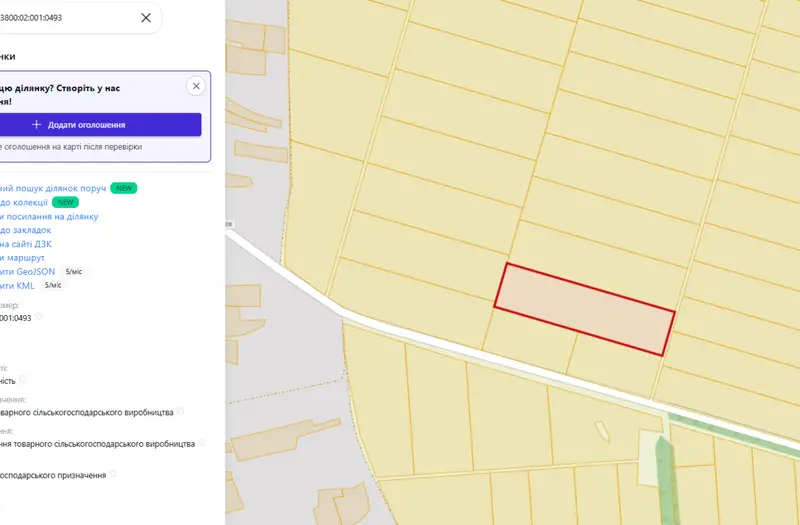This screenshot has width=800, height=525.
Task: Download the parcel as KML
Action: [x=17, y=285]
